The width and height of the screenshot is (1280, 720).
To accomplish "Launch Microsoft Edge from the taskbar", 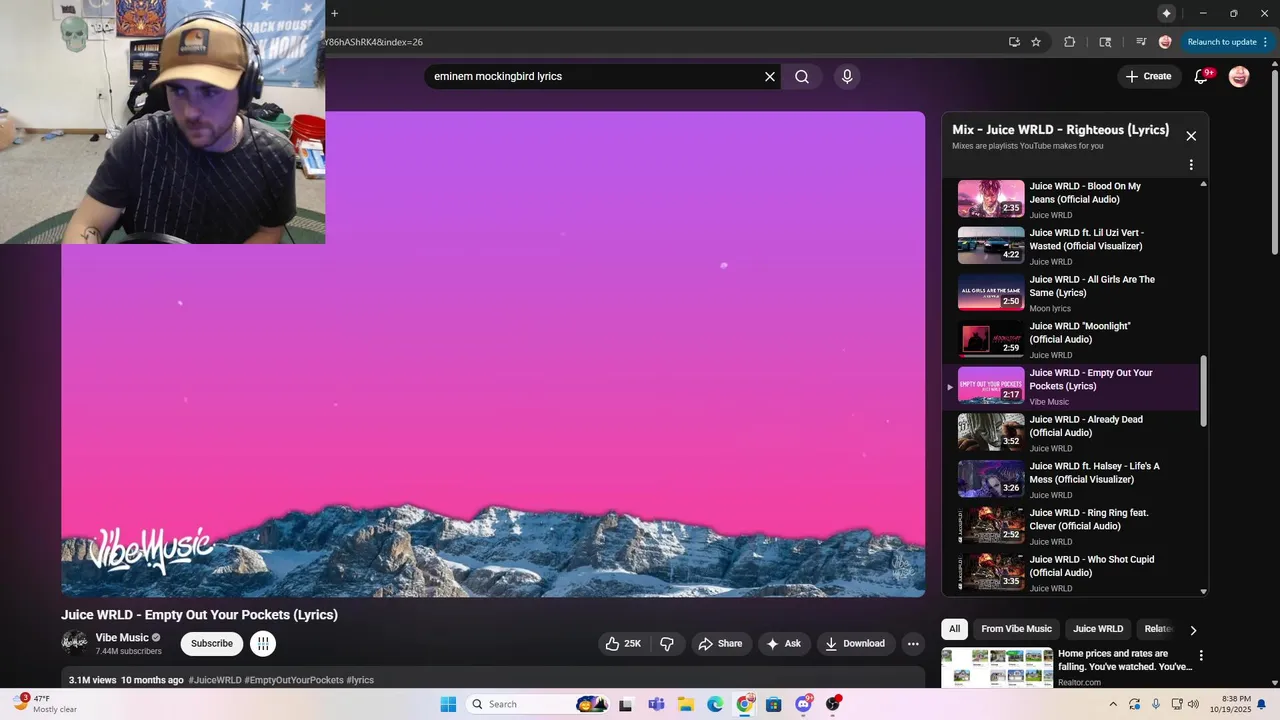I will click(x=715, y=704).
